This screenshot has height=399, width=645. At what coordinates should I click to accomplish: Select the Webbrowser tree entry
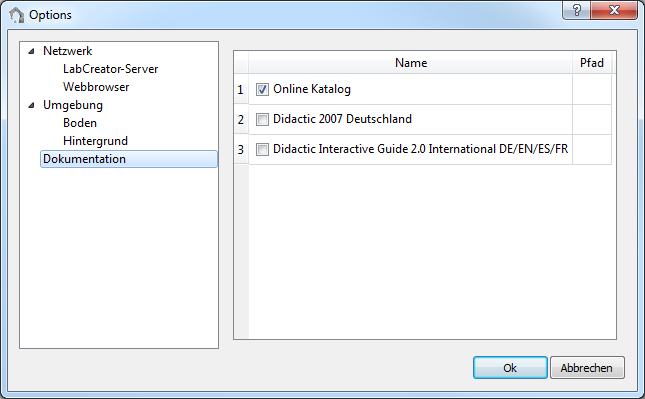[x=96, y=87]
